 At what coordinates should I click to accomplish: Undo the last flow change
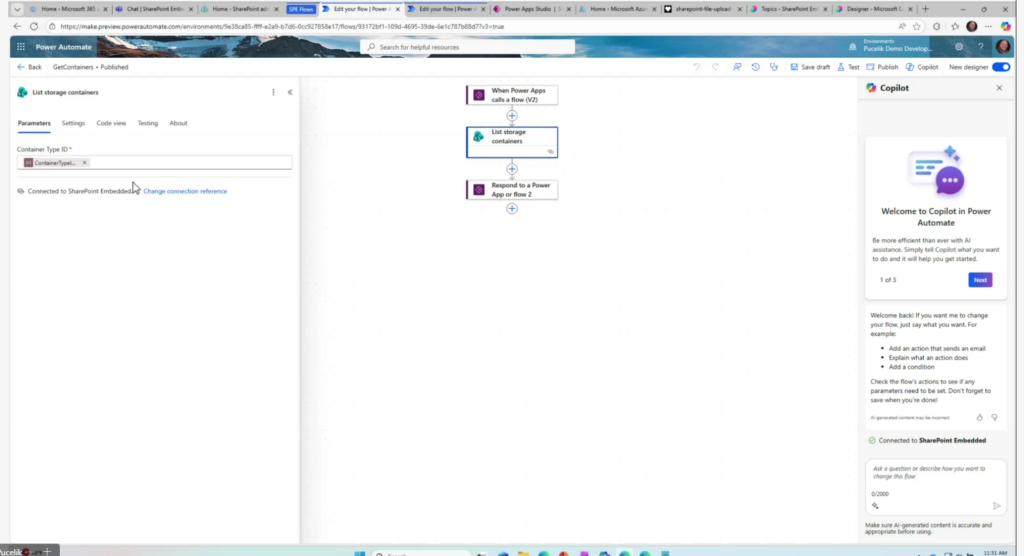pyautogui.click(x=697, y=67)
